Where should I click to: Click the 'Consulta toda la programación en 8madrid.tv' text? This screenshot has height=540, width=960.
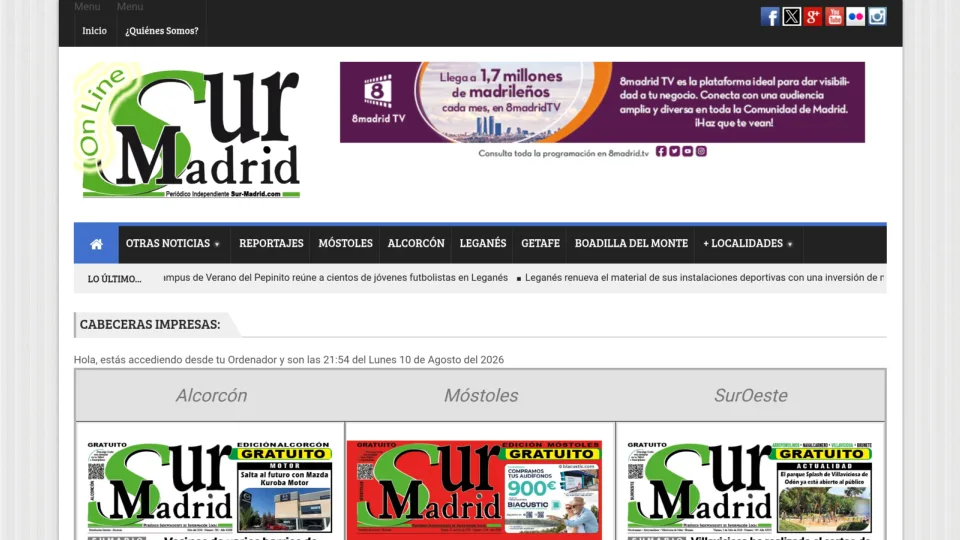[x=563, y=153]
